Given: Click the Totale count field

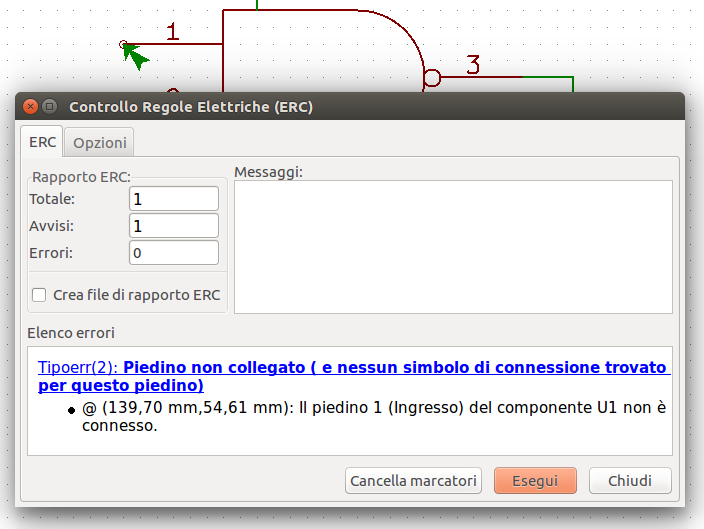Looking at the screenshot, I should pos(174,198).
